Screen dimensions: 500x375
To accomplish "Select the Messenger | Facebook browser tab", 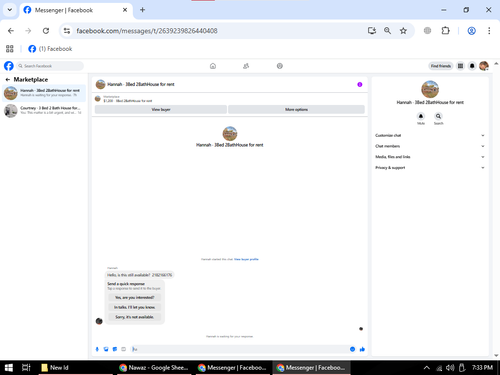I will pyautogui.click(x=76, y=10).
